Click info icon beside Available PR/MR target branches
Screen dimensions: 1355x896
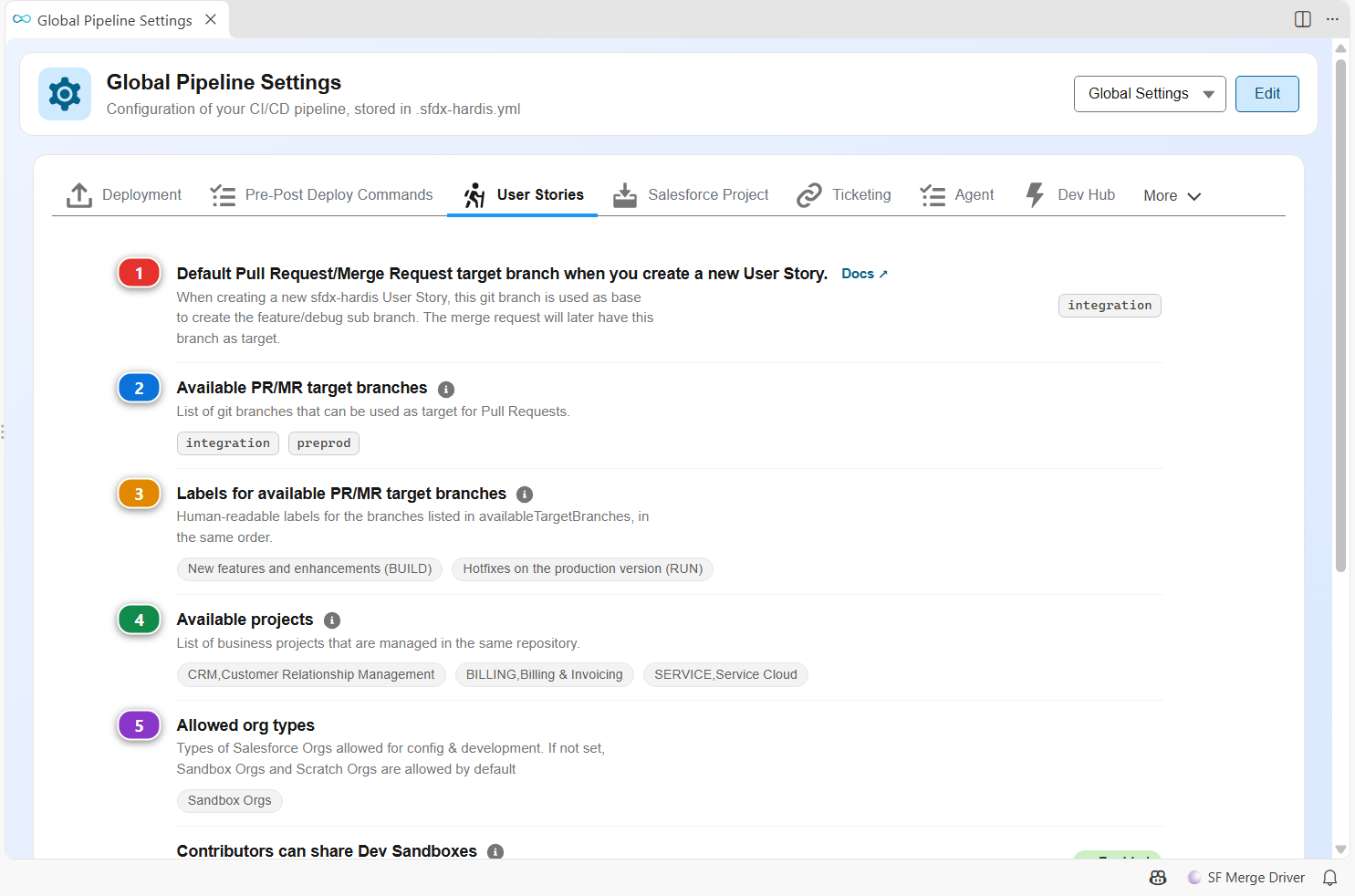click(x=446, y=390)
